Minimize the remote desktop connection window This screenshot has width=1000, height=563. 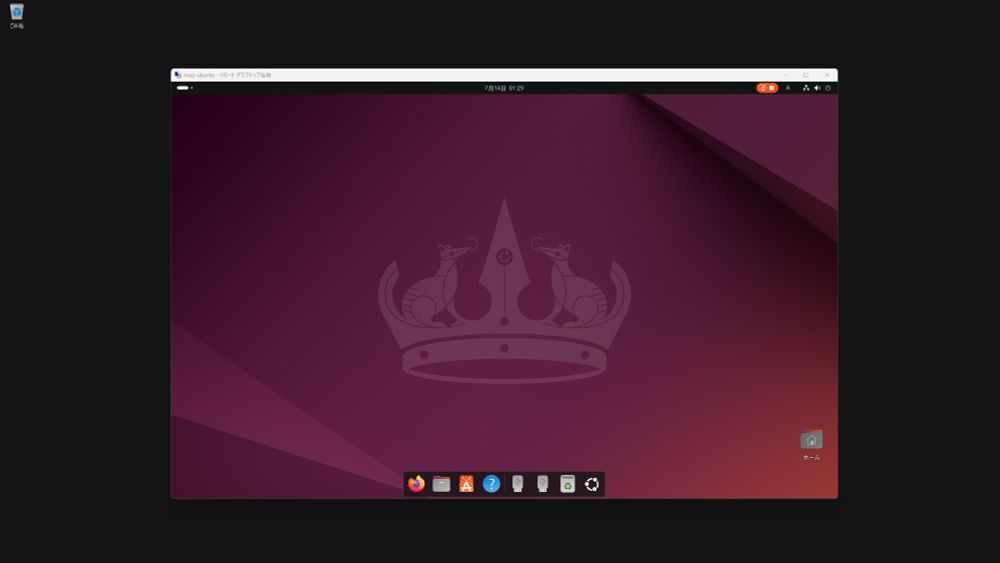point(785,75)
